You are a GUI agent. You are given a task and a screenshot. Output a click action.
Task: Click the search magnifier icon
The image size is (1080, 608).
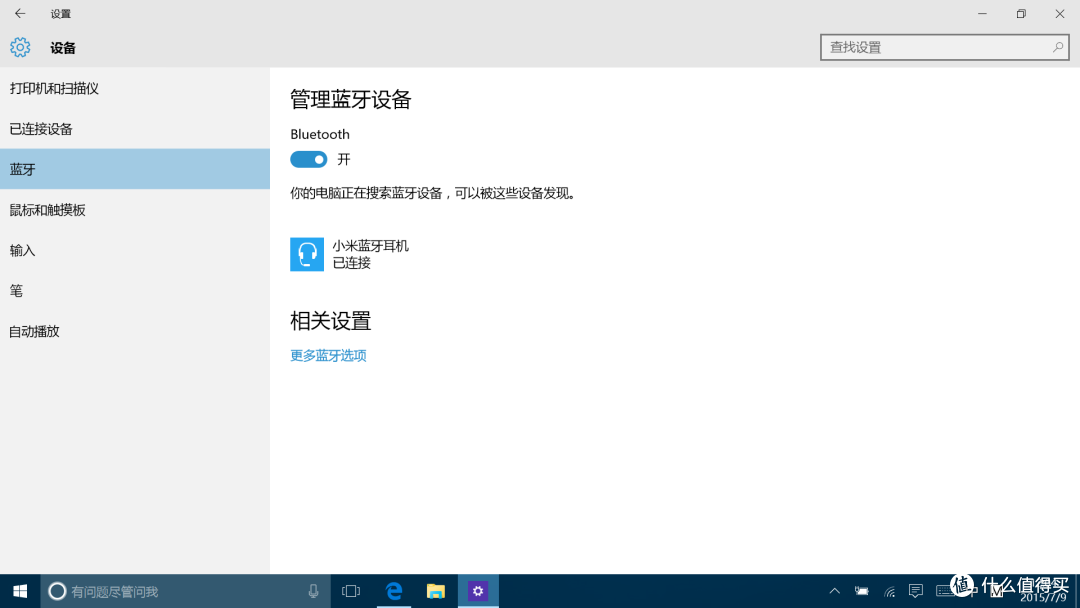pyautogui.click(x=1057, y=48)
